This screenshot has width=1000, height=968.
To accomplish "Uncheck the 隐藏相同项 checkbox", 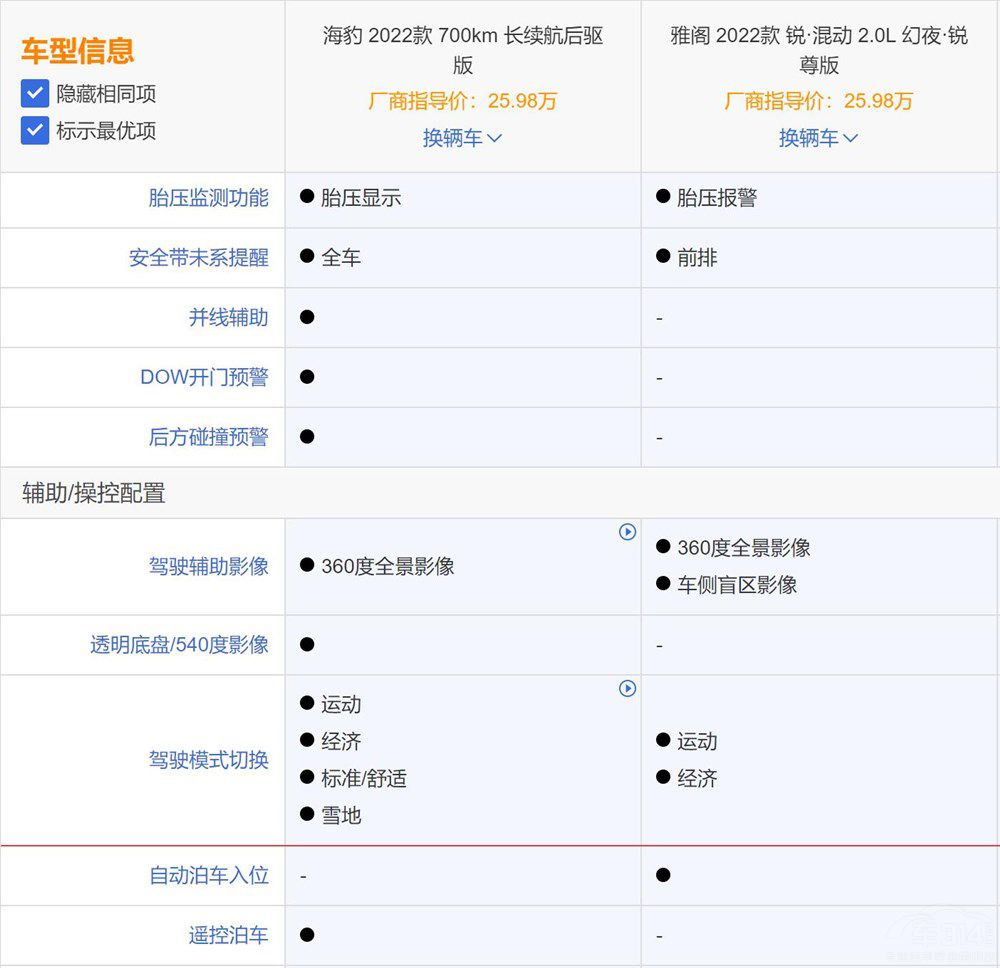I will tap(33, 93).
